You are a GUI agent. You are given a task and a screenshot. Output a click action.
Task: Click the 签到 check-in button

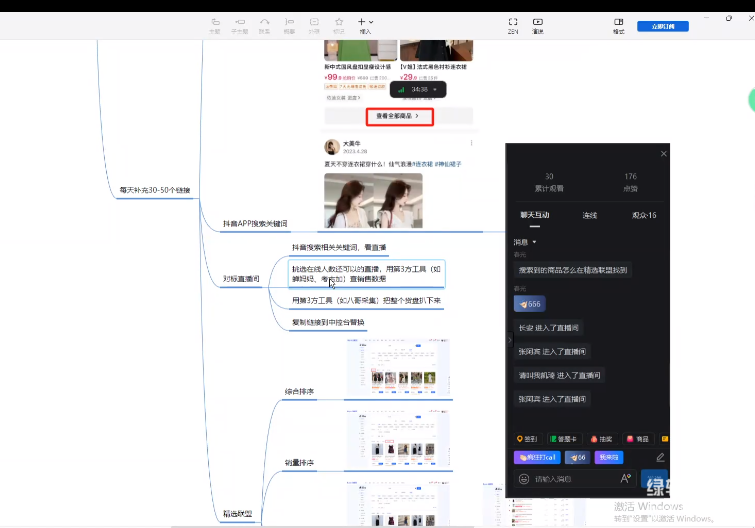(527, 439)
